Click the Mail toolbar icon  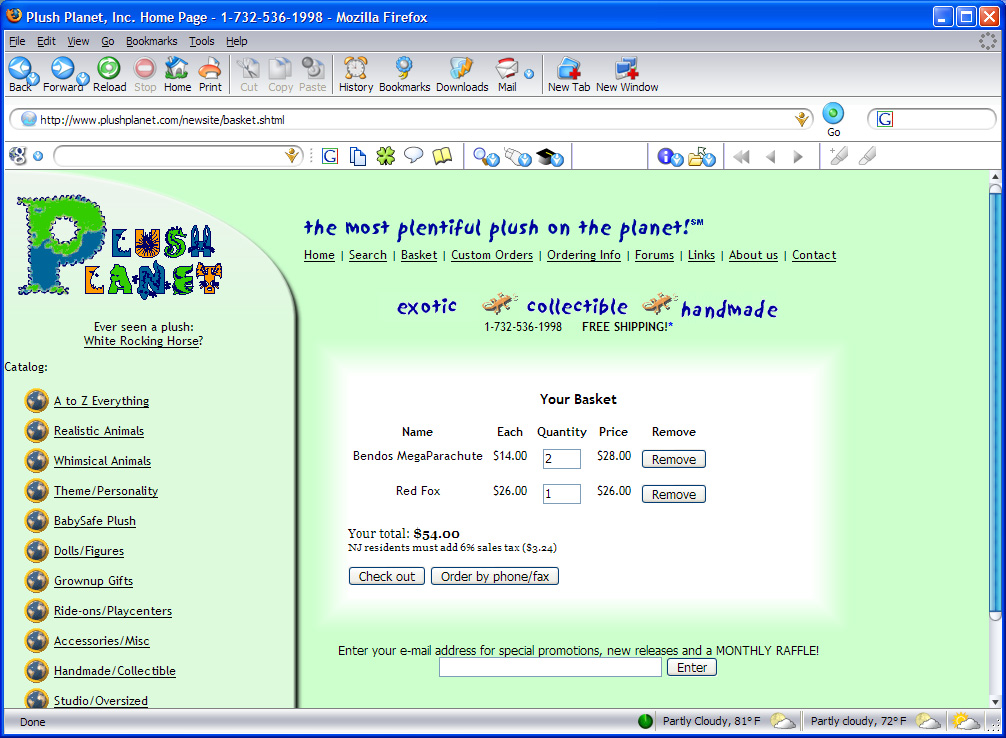[506, 69]
